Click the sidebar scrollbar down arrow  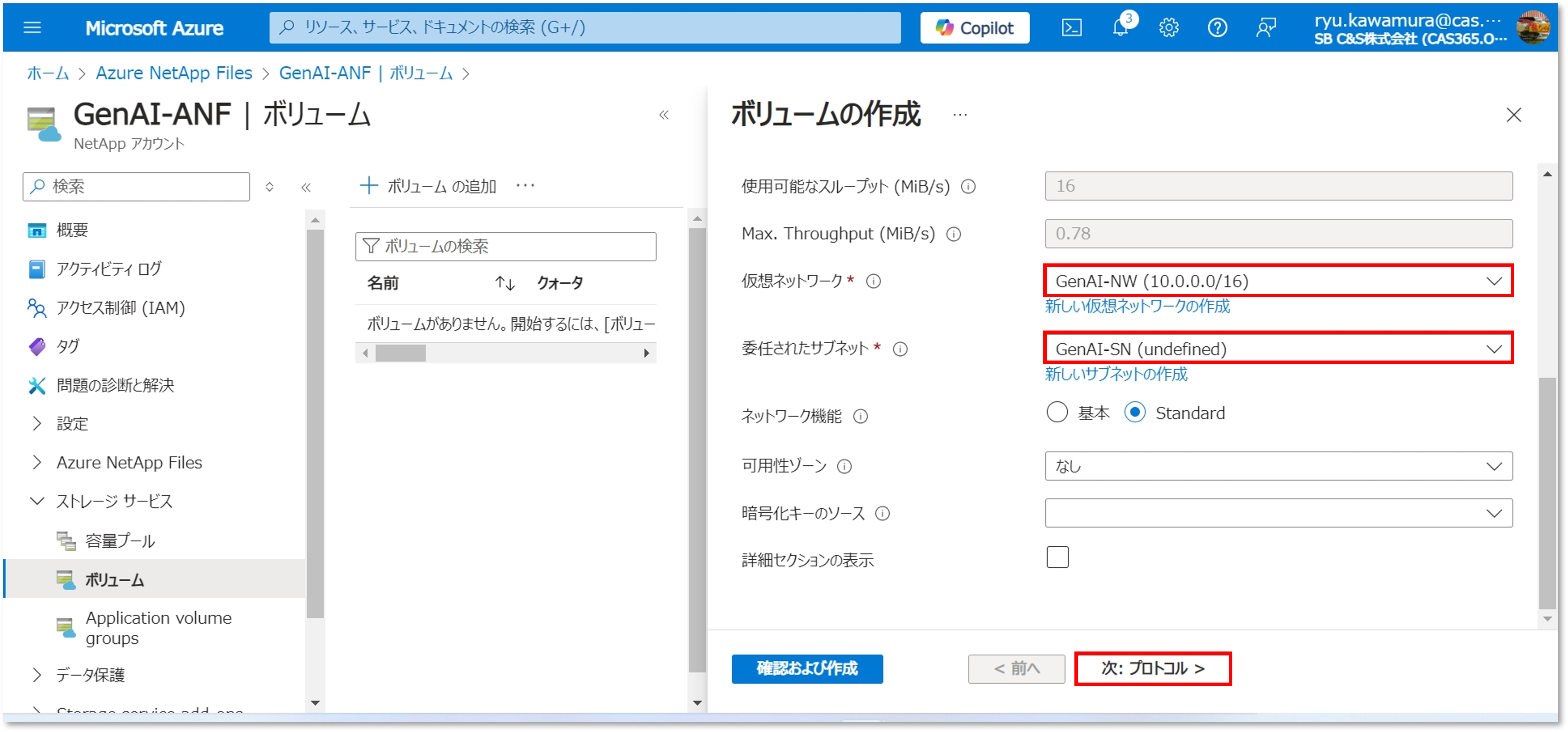(x=315, y=703)
